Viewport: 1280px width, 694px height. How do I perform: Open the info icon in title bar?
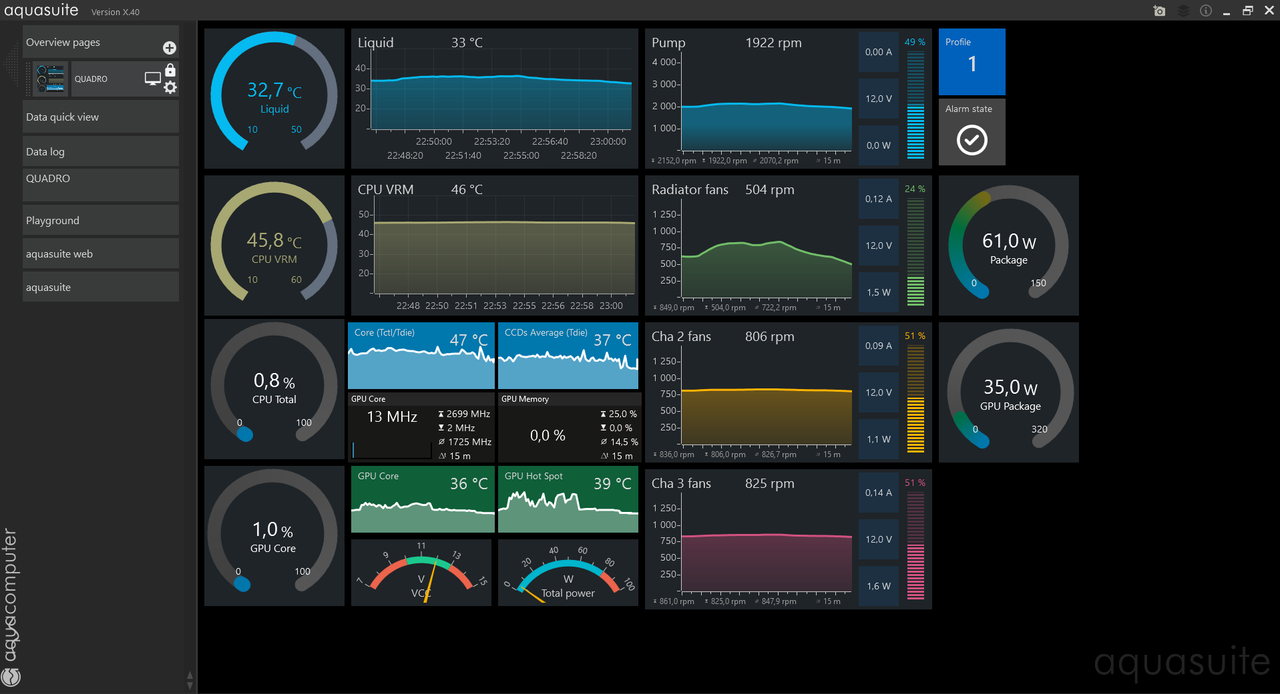tap(1206, 11)
